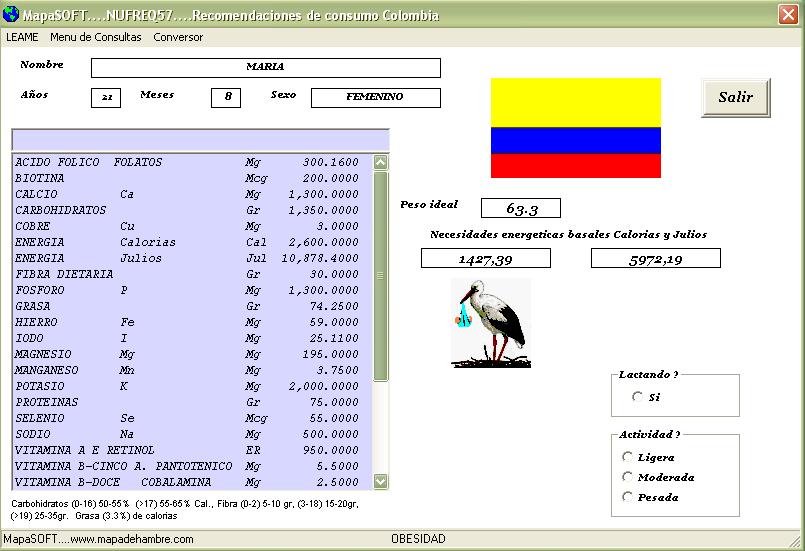Screen dimensions: 805x551
Task: Open the LEAME menu
Action: click(22, 37)
